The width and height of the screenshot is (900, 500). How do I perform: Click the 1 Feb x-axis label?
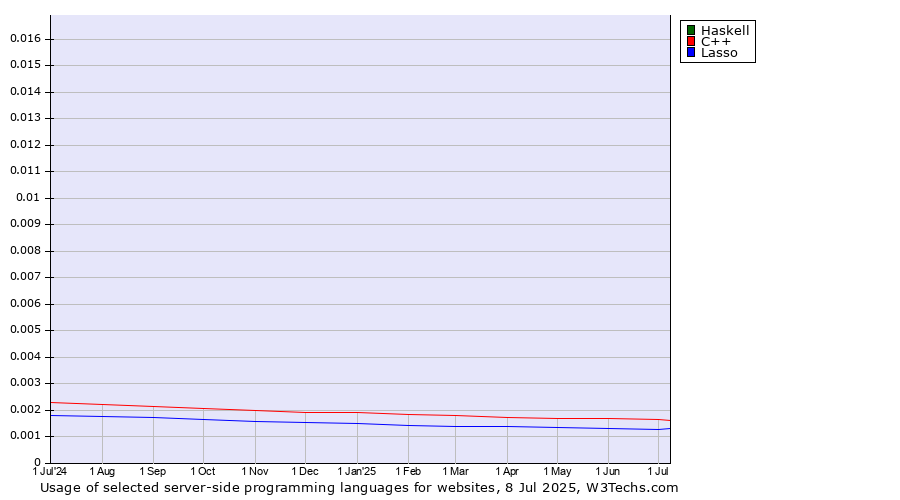click(408, 471)
